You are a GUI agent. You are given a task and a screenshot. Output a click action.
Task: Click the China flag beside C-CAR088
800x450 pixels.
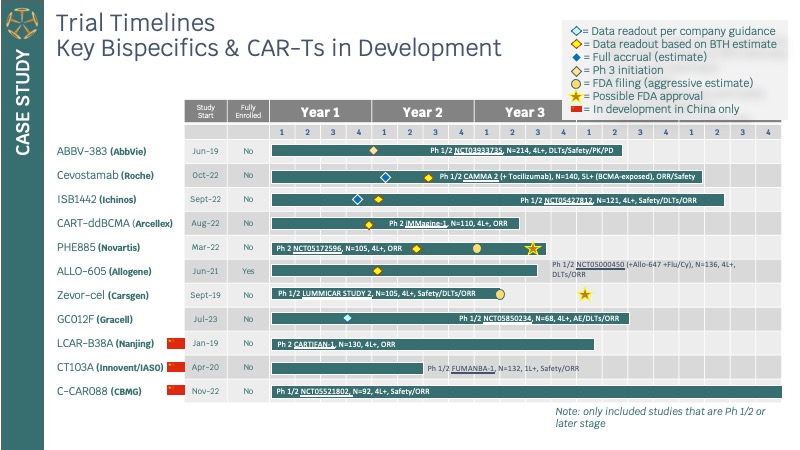tap(176, 390)
